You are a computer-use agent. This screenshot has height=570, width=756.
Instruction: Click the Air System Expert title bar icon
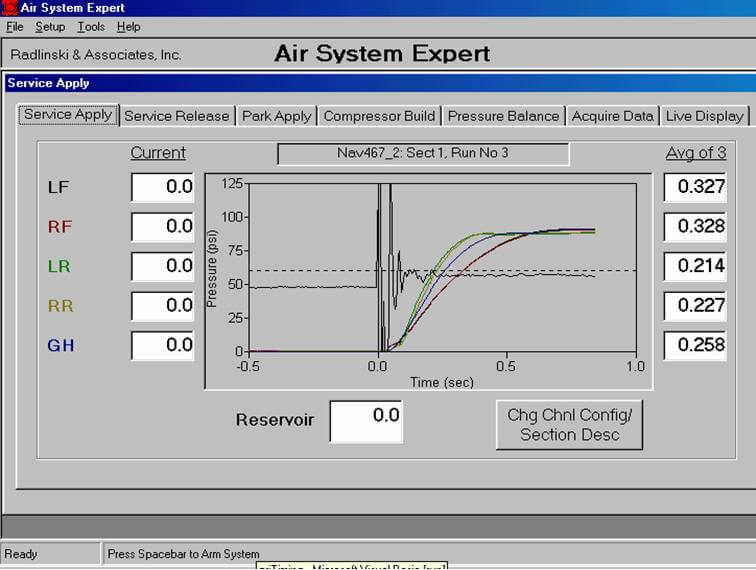(x=9, y=7)
